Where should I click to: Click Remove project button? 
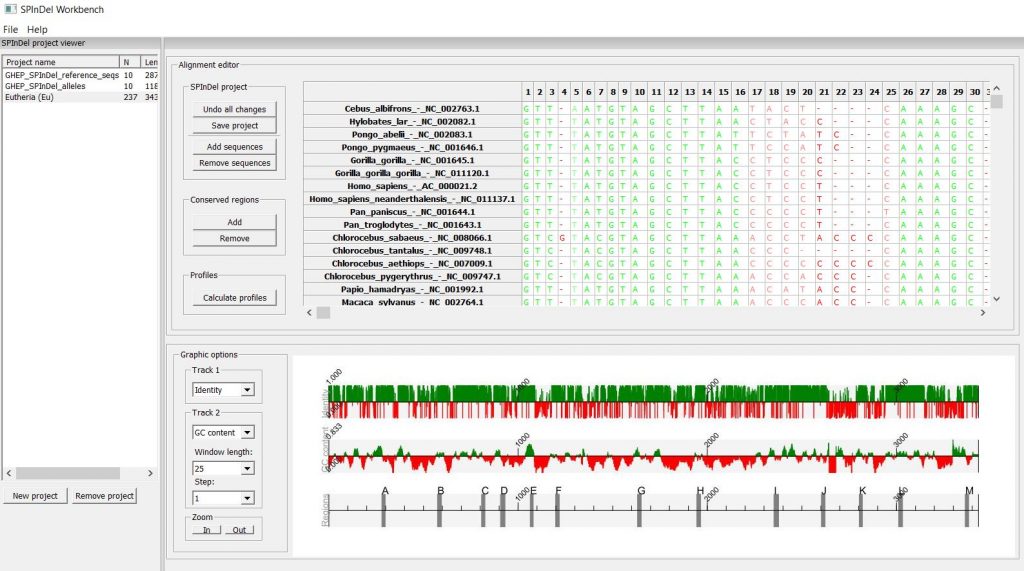tap(104, 496)
